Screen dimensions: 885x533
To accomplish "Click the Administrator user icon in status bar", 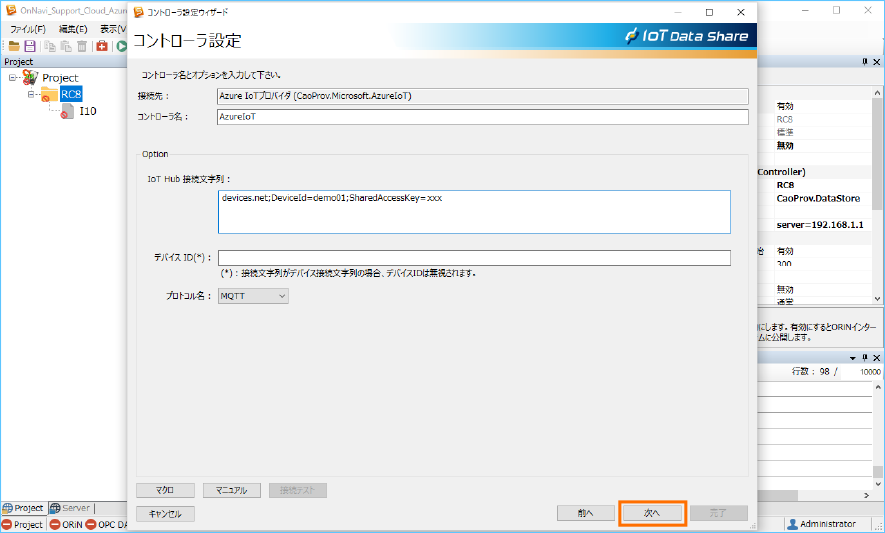I will [x=792, y=524].
